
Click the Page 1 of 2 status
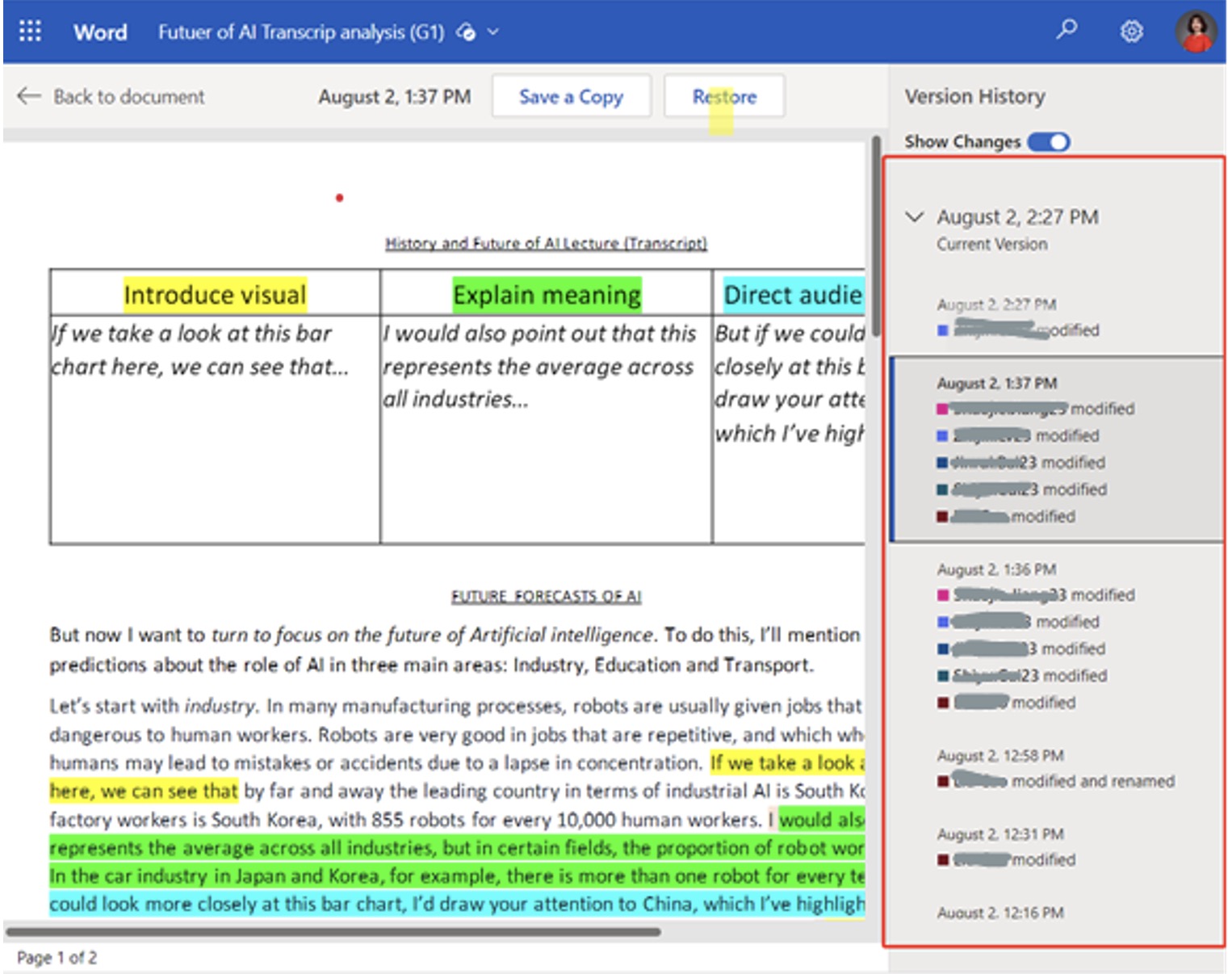(x=57, y=958)
